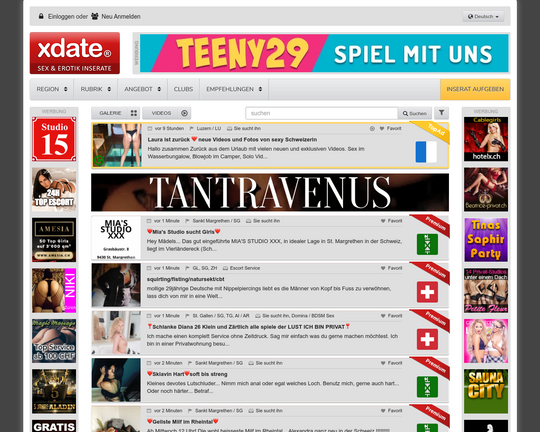This screenshot has height=432, width=540.
Task: Click 'Sankt Margrethen / SG' in Mia's Studio listing
Action: [x=216, y=221]
